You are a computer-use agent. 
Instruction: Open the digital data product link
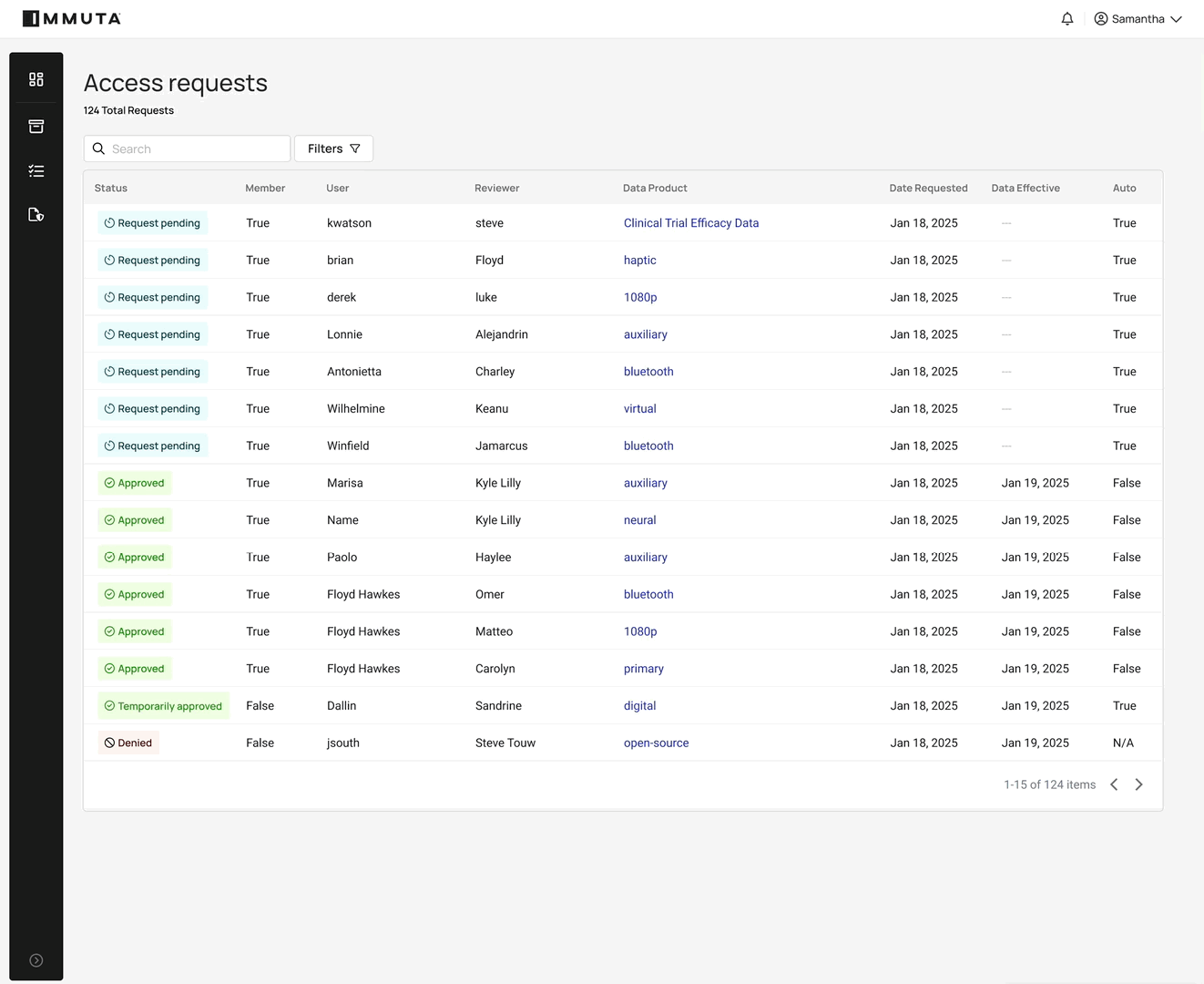640,706
